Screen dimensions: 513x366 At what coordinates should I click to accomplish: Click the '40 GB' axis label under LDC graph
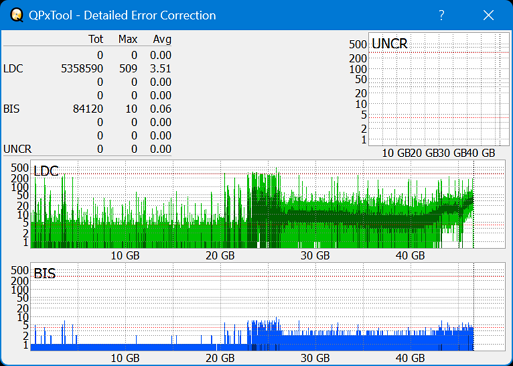point(410,256)
